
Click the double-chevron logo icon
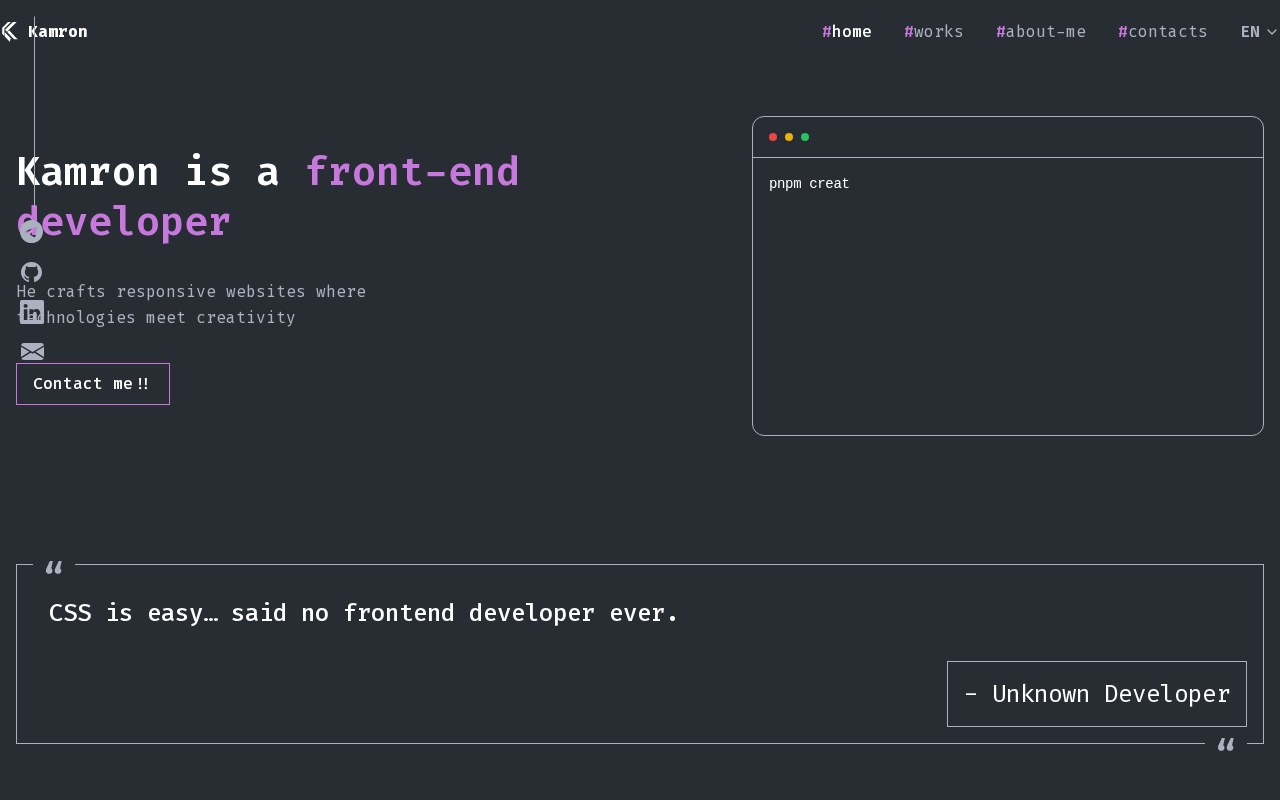point(9,31)
